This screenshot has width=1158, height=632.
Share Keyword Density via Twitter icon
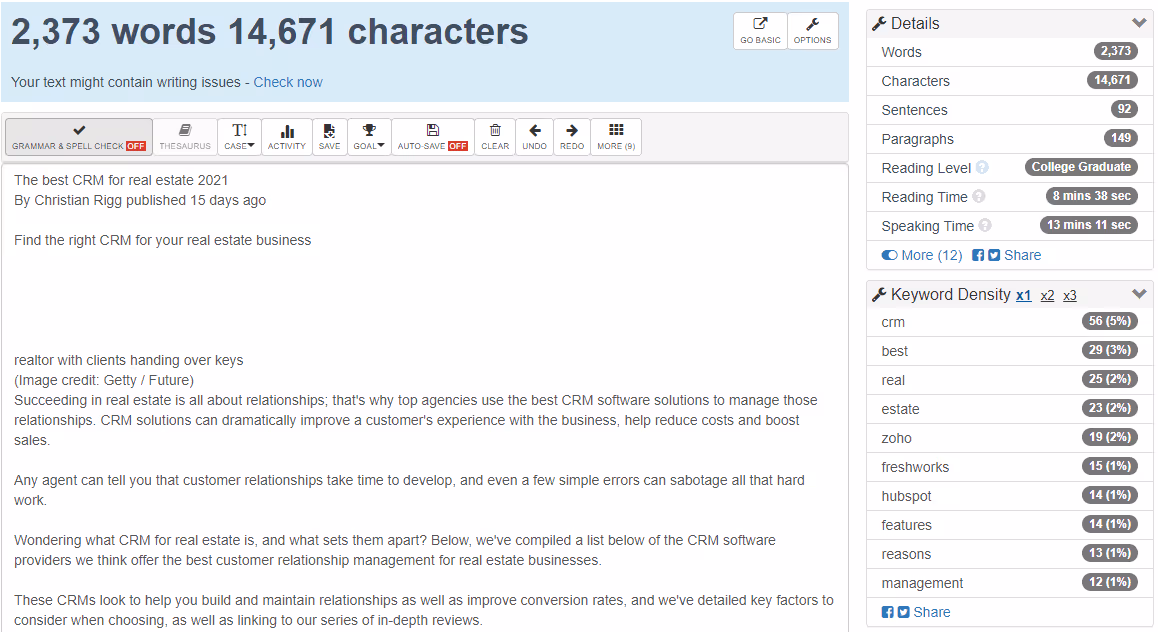(903, 612)
